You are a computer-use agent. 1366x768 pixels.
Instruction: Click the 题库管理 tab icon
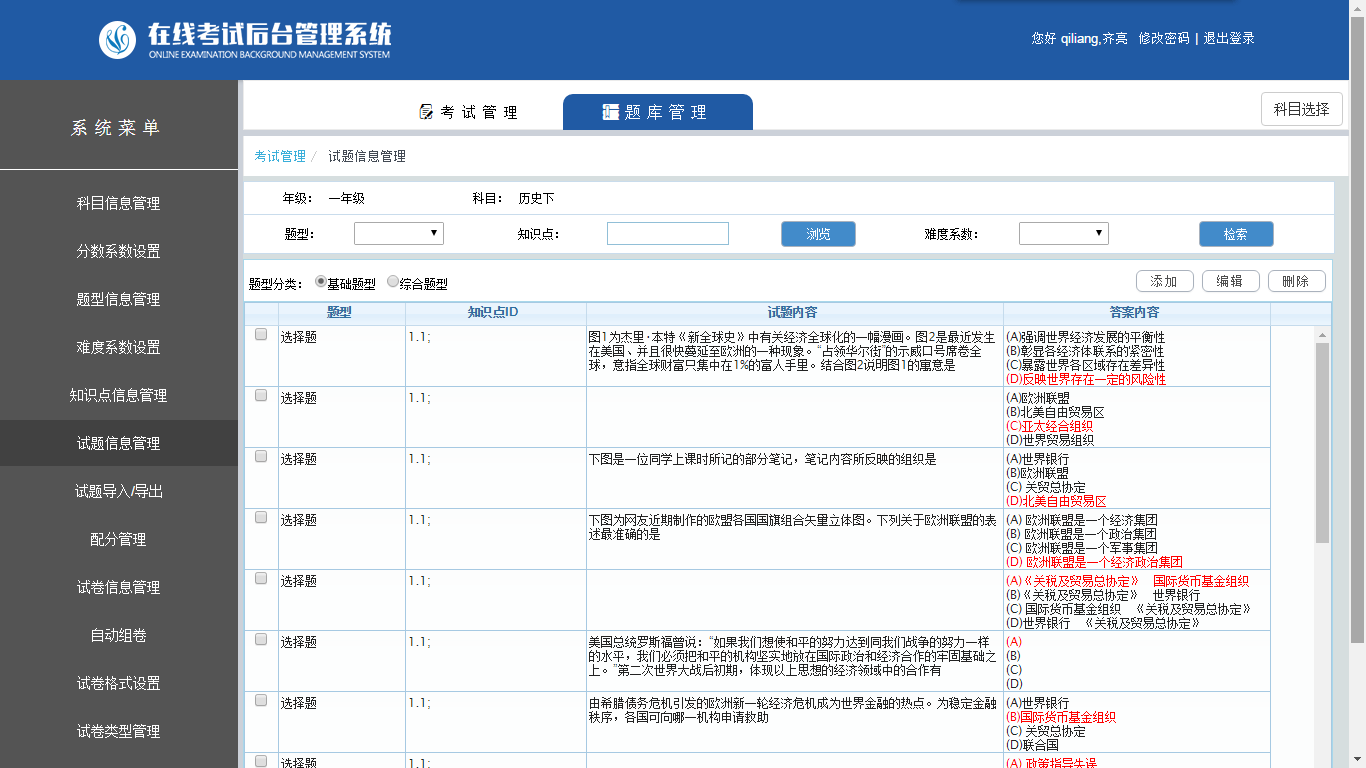[x=610, y=112]
